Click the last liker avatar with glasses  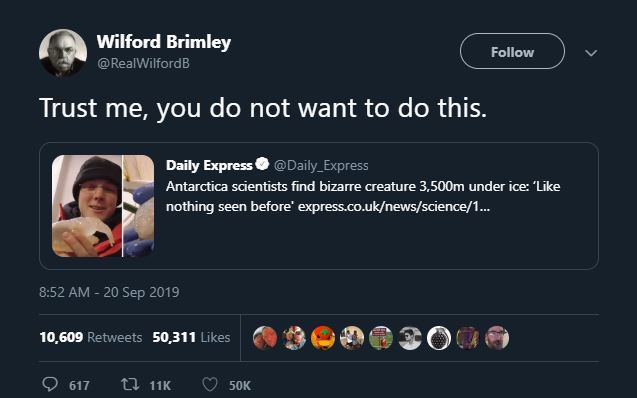click(496, 338)
